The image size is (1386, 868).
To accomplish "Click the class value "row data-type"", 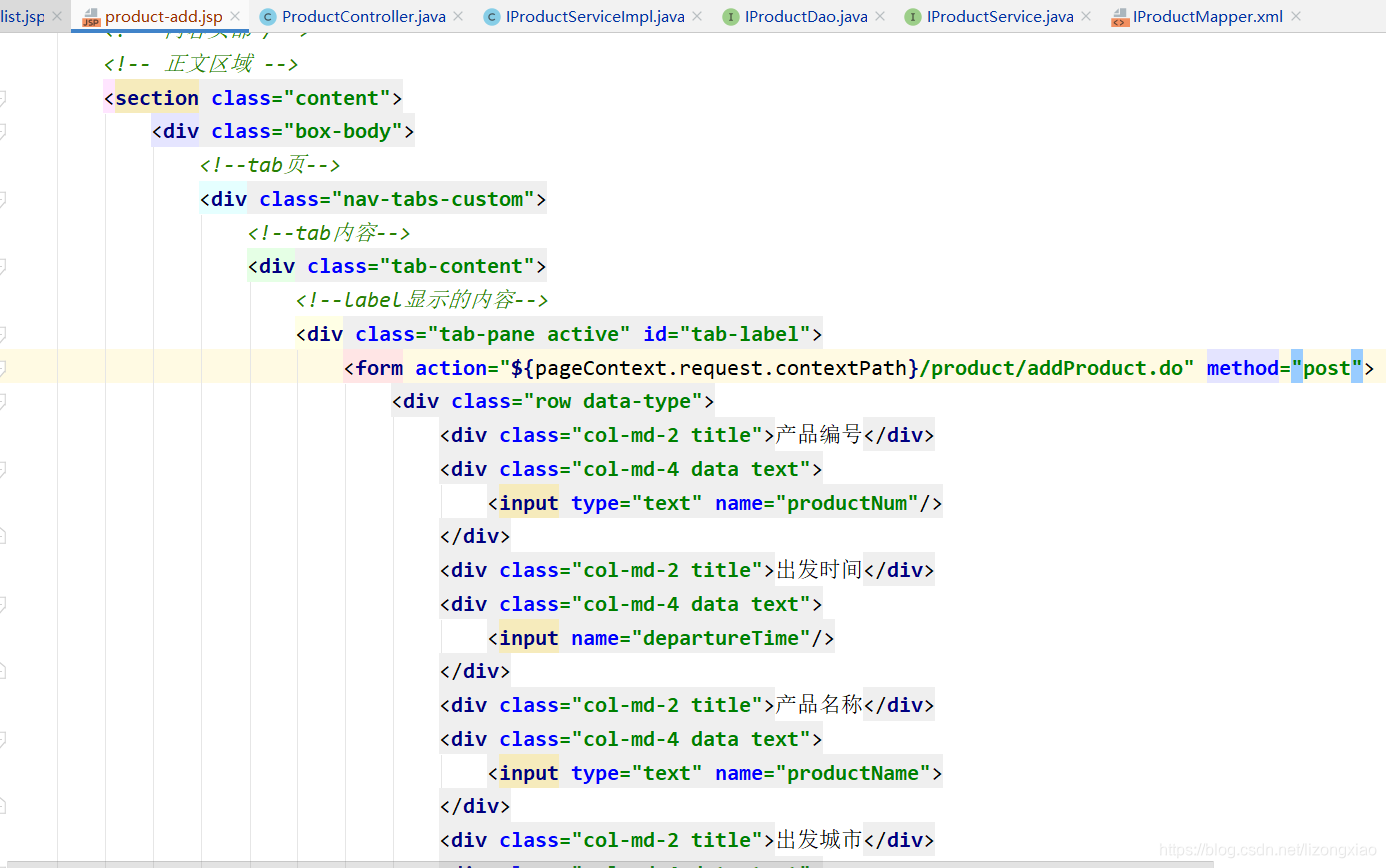I will 613,401.
